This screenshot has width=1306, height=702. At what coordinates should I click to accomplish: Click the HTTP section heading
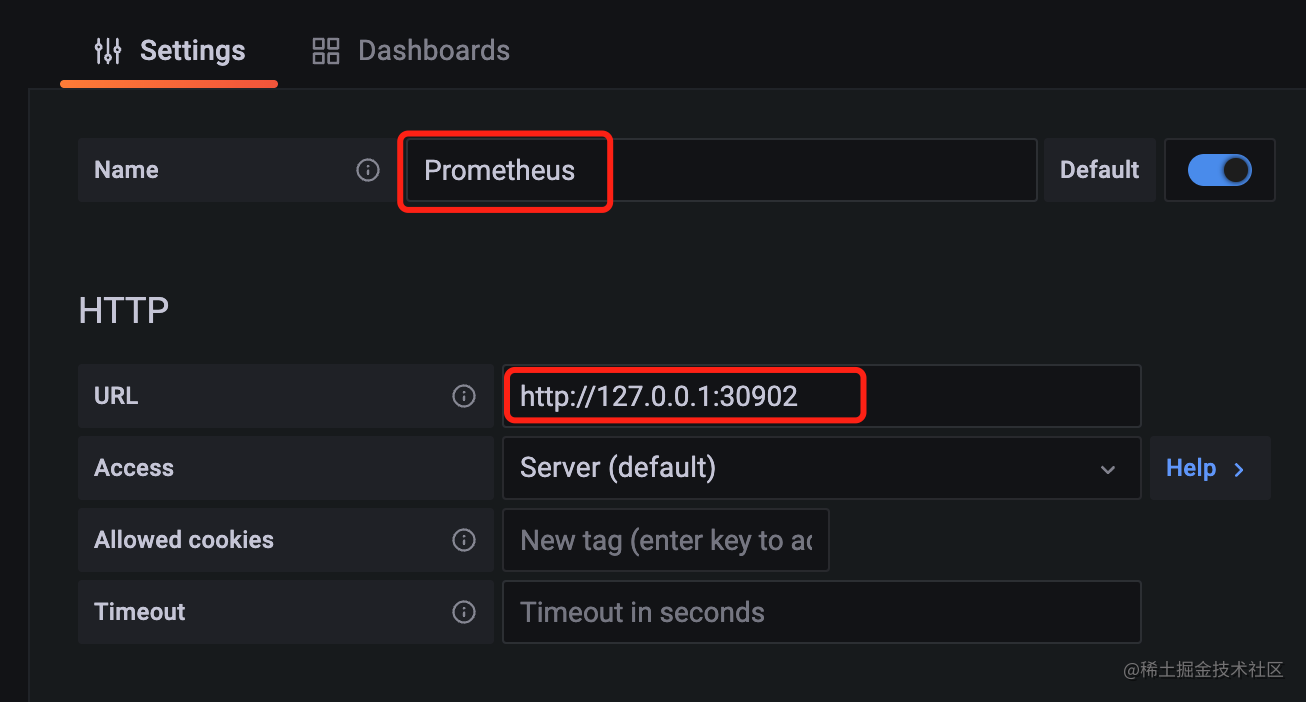pos(123,311)
